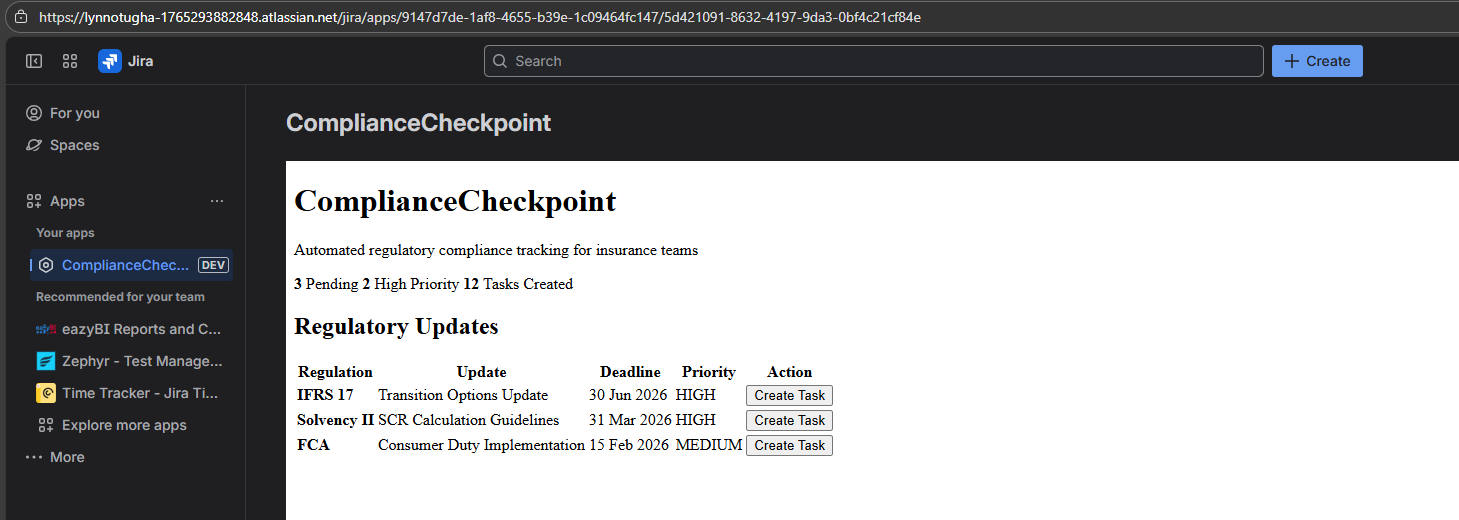Collapse the sidebar with the panel icon

click(x=34, y=61)
